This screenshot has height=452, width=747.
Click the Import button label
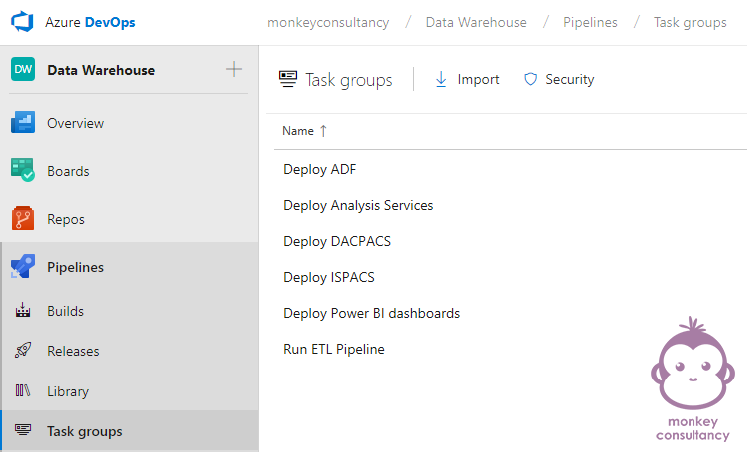pos(478,79)
